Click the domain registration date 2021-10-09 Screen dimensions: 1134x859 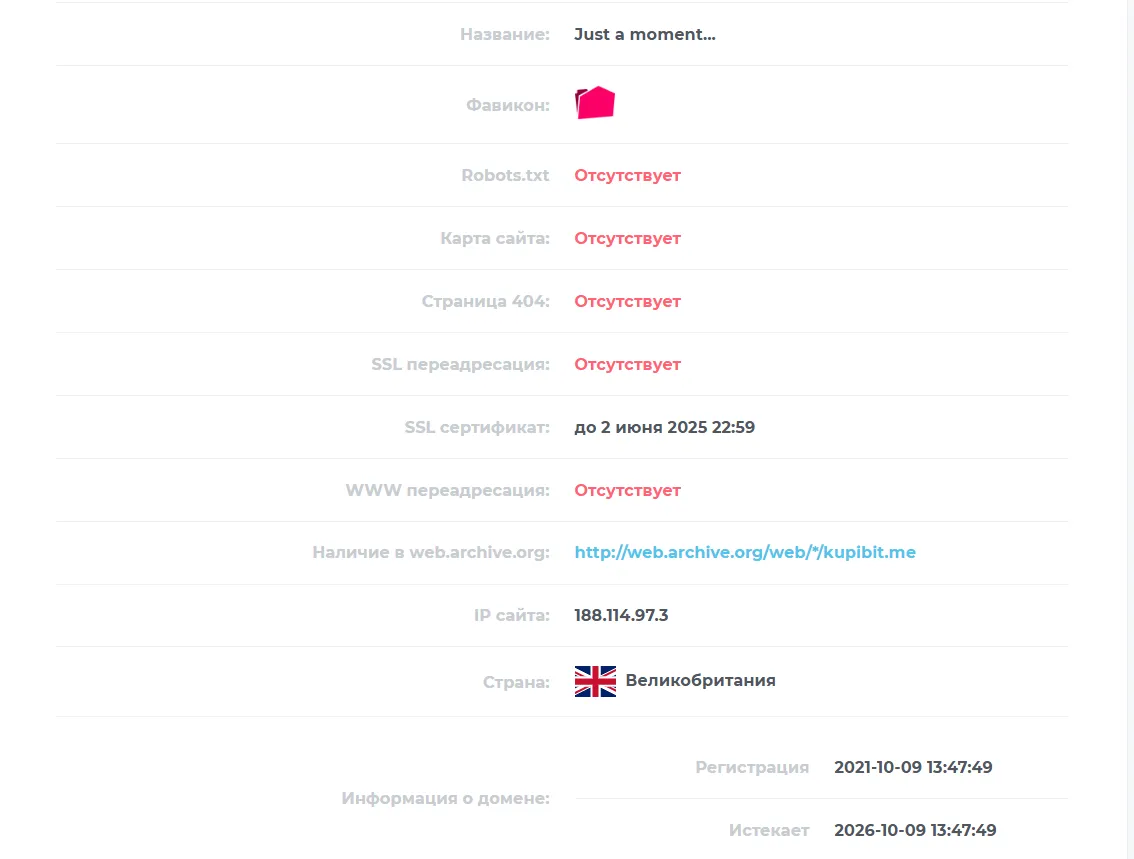913,767
